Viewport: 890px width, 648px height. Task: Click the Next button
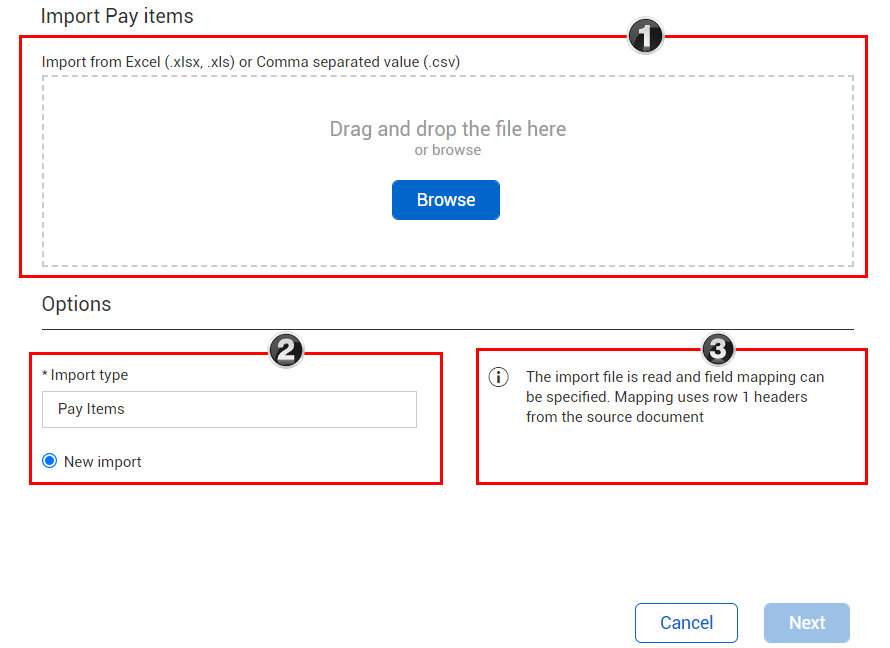(806, 623)
